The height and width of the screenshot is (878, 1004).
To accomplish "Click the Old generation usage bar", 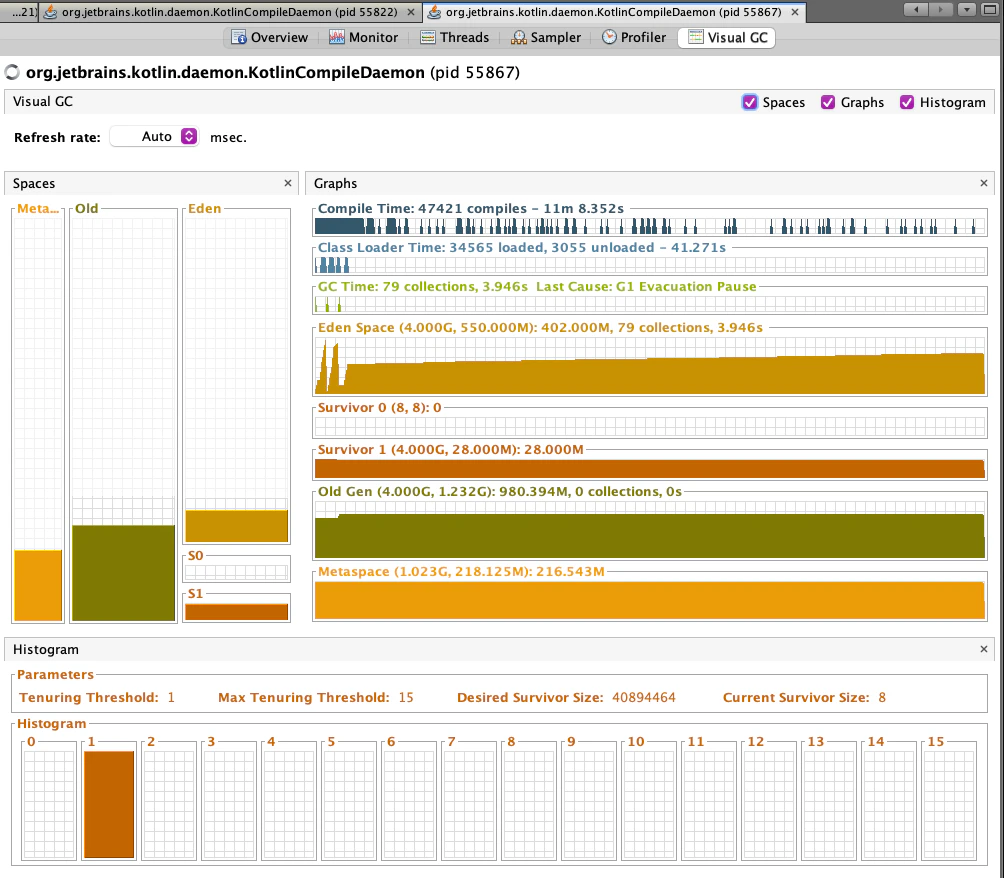I will point(123,573).
